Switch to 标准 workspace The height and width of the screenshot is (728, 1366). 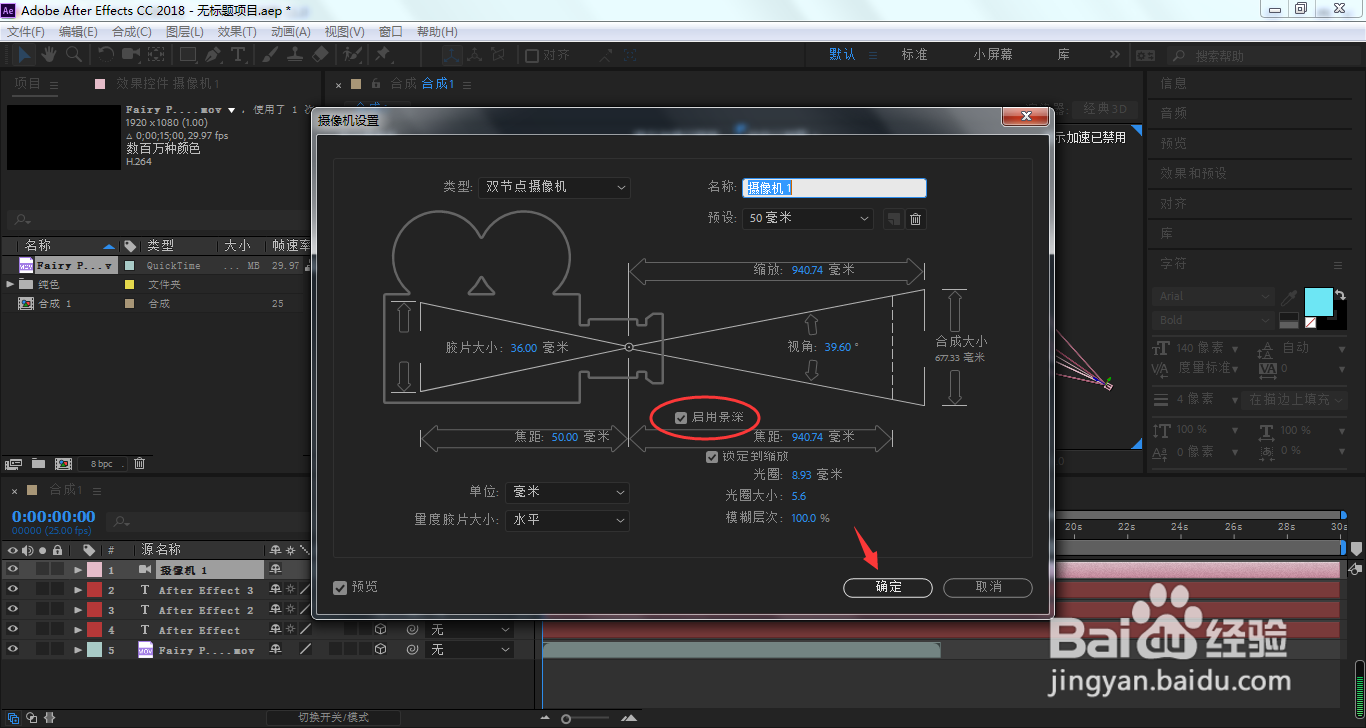[915, 55]
